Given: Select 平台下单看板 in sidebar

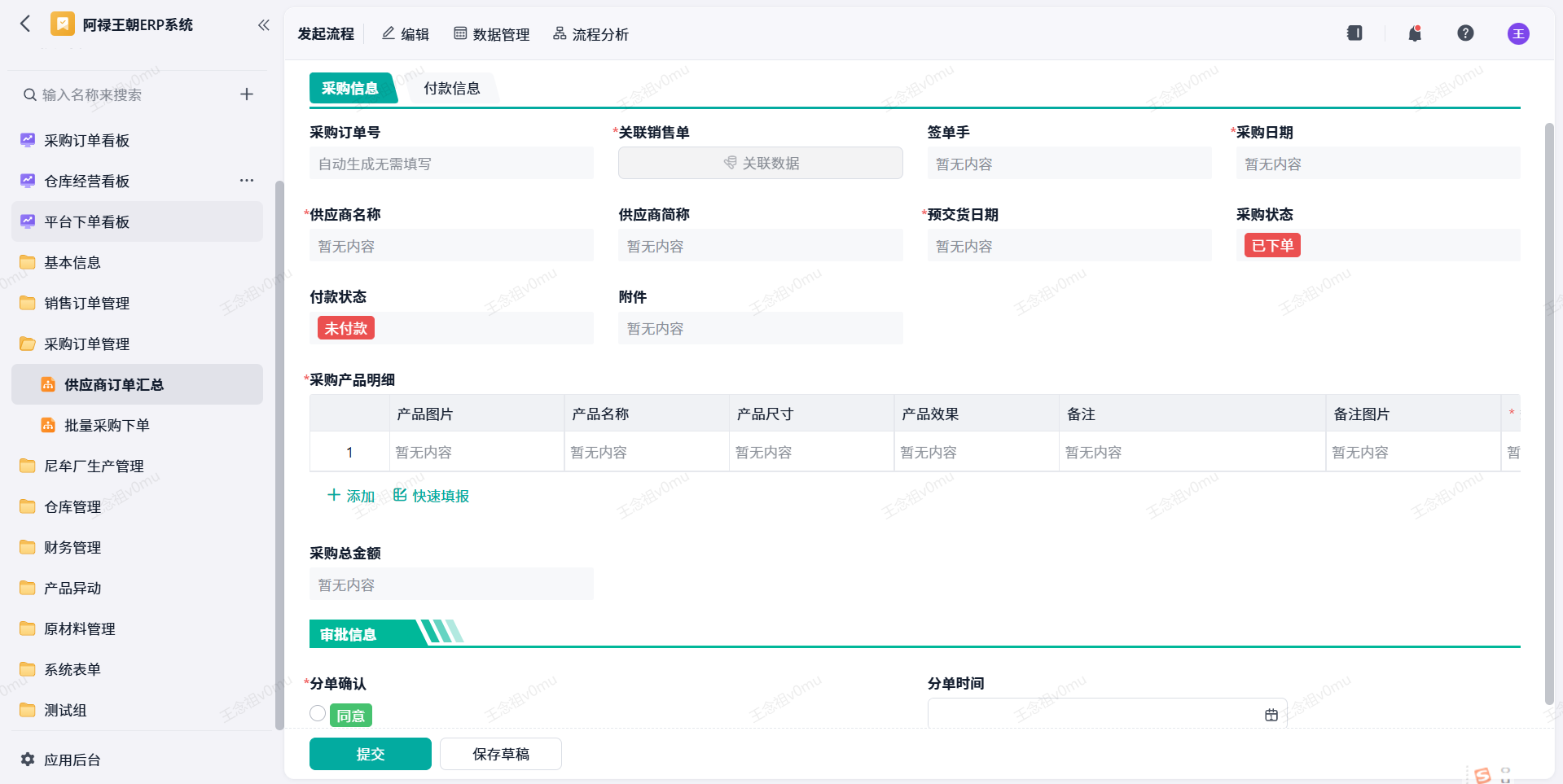Looking at the screenshot, I should (x=137, y=221).
